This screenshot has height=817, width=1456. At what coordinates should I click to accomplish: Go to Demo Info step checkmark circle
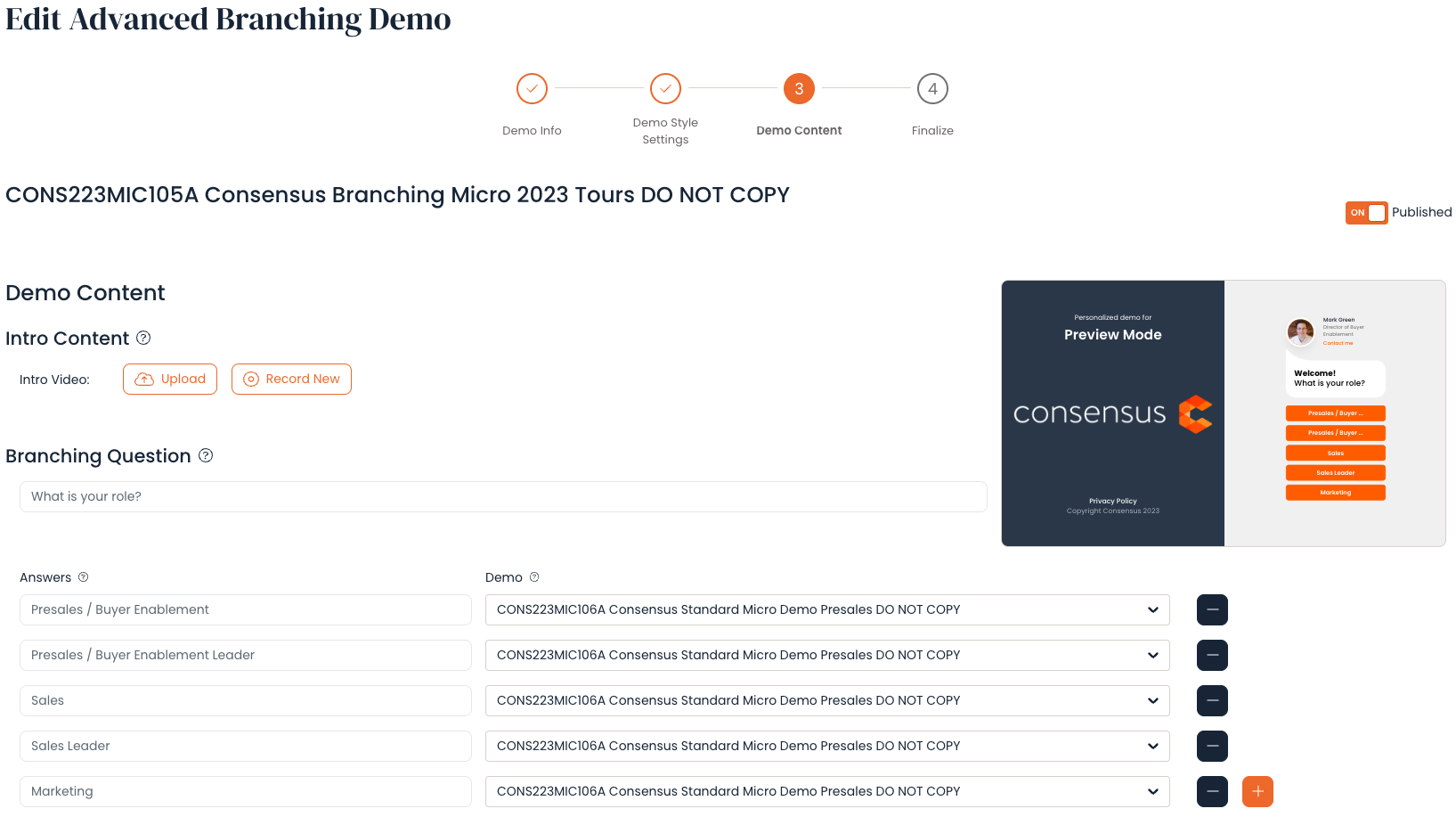click(532, 88)
